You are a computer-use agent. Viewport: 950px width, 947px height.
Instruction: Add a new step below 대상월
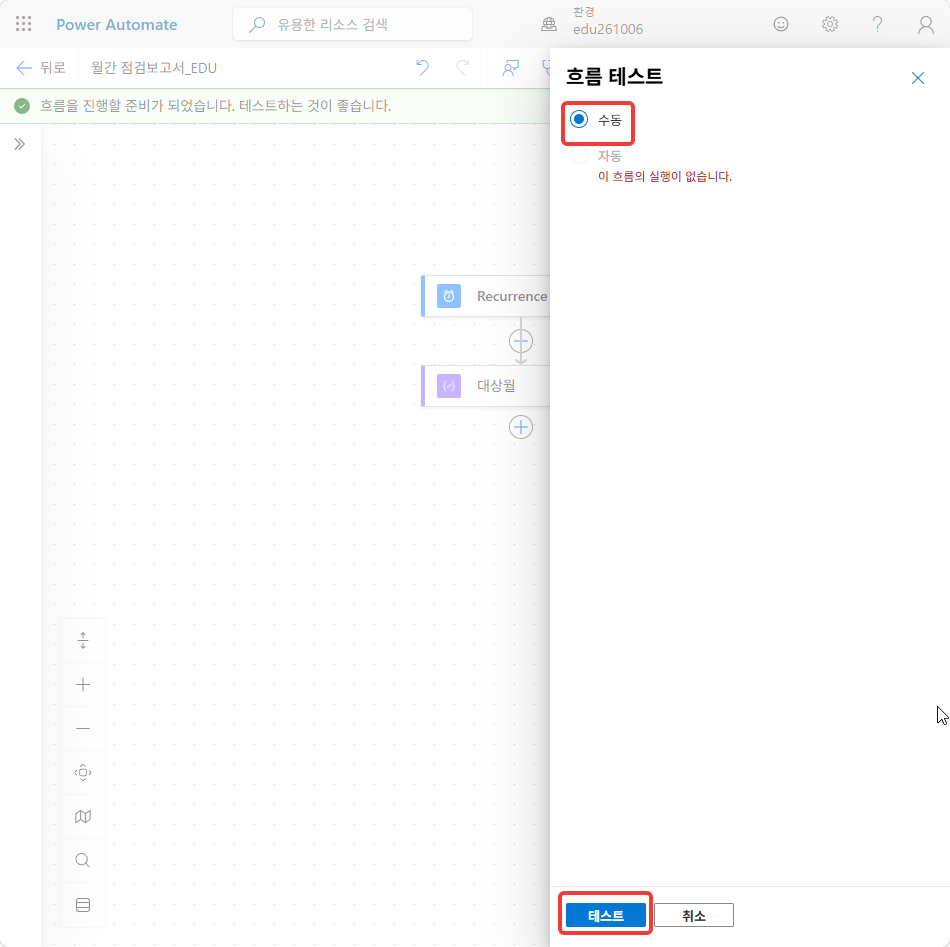(x=521, y=427)
